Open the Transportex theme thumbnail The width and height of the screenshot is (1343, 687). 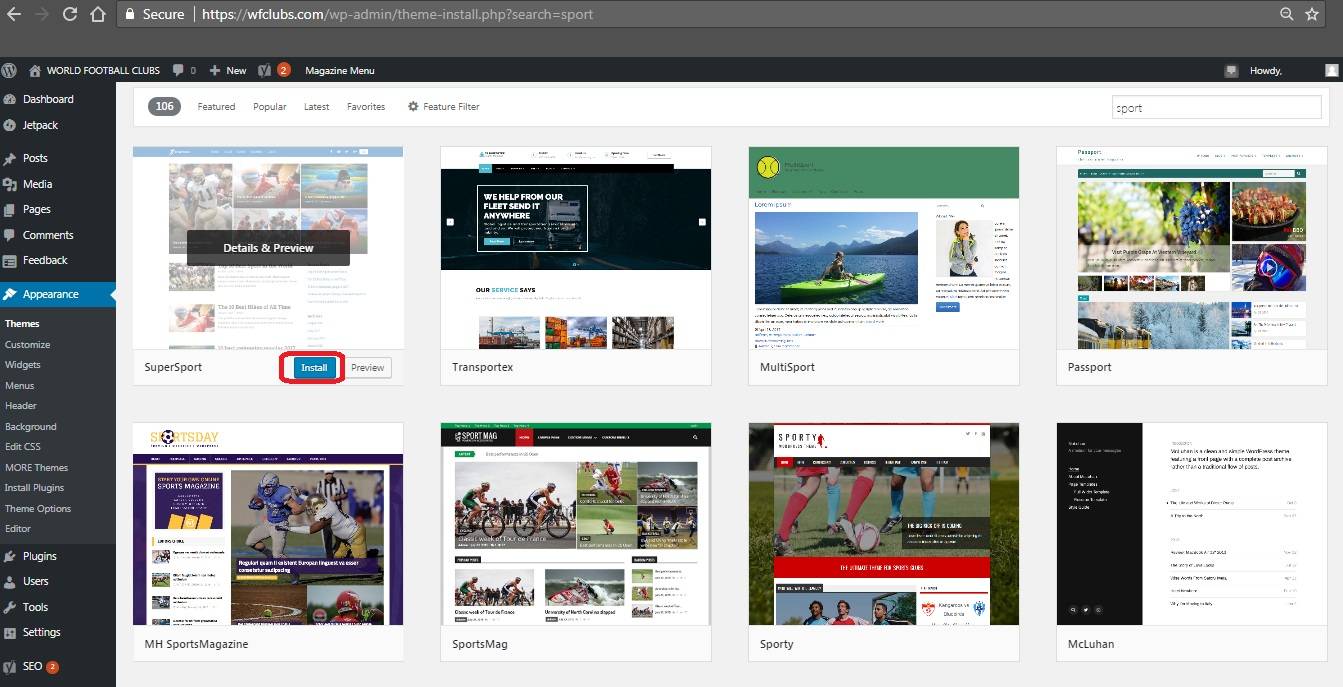click(576, 248)
